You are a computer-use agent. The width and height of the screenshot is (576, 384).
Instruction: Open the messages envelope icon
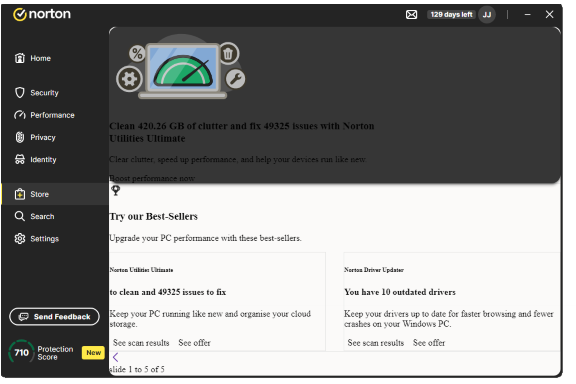coord(412,15)
